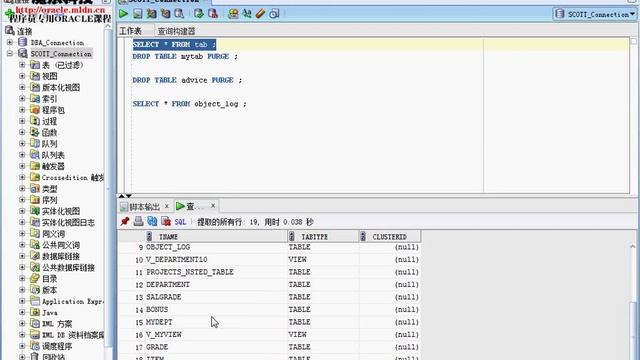This screenshot has width=640, height=360.
Task: Select the 调度程序 tree item
Action: coord(57,347)
